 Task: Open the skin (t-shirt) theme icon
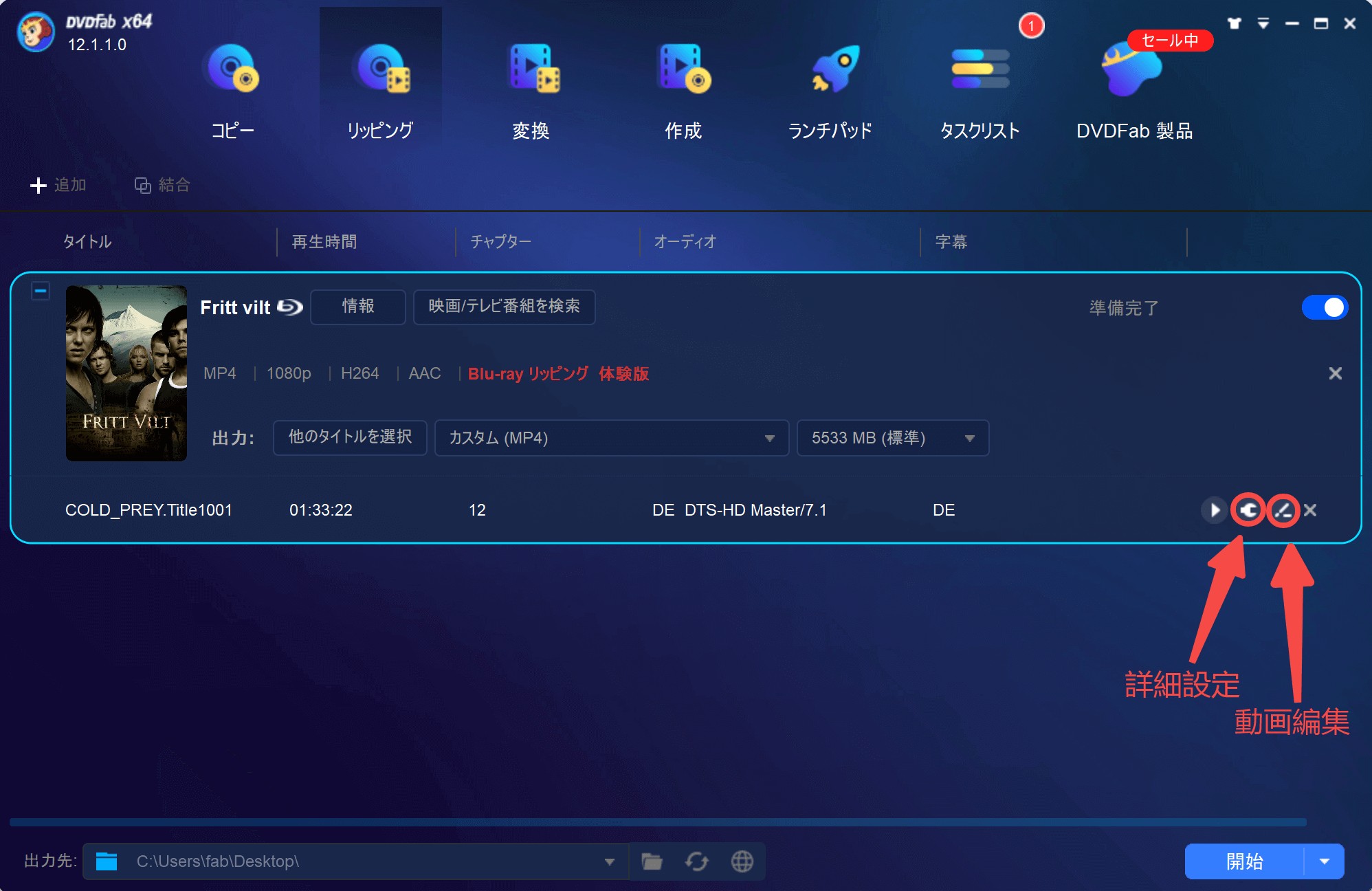coord(1235,23)
